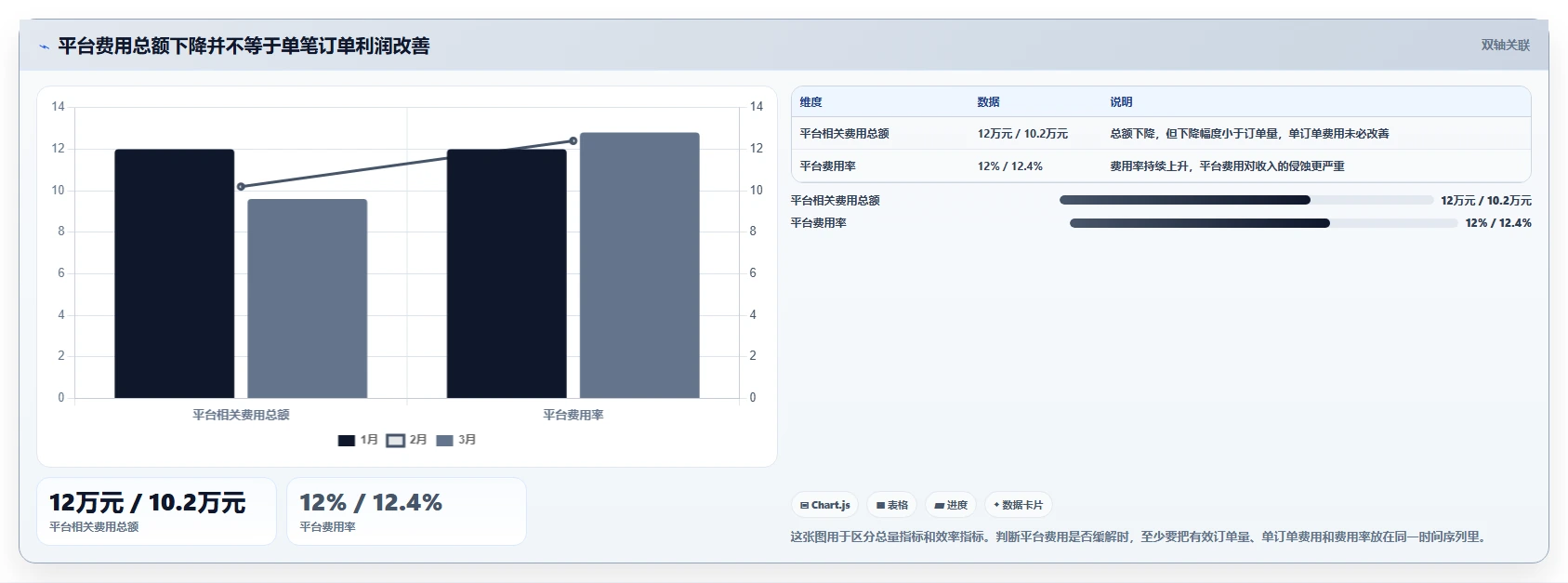Click the 表格 tag
The height and width of the screenshot is (583, 1568).
pos(891,505)
